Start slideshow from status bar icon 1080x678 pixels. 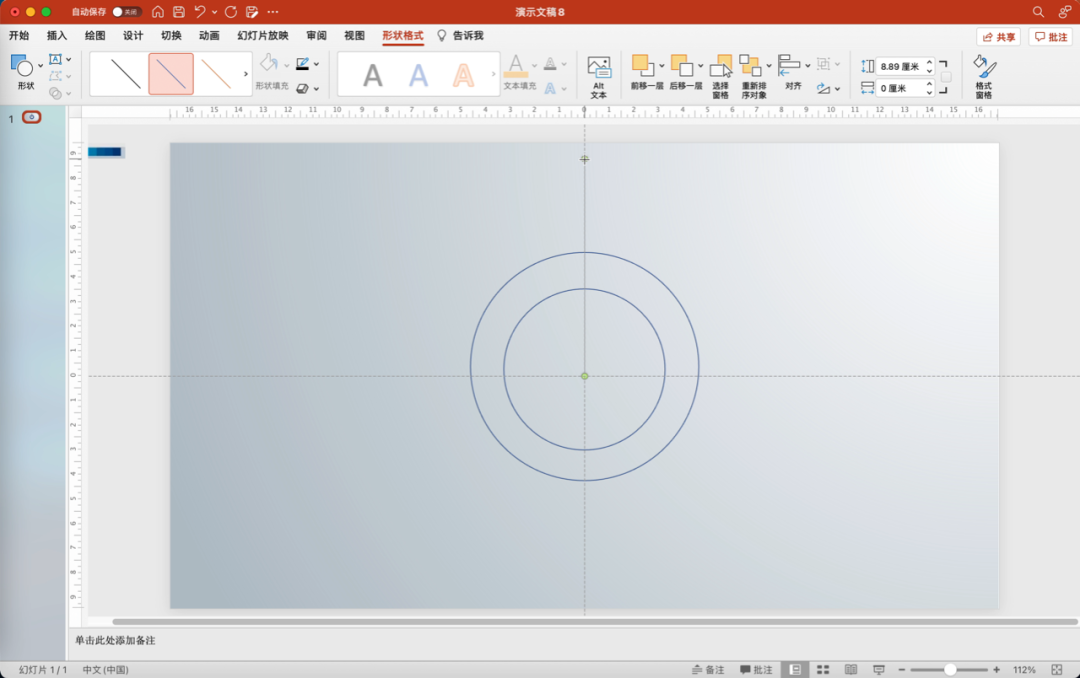879,670
